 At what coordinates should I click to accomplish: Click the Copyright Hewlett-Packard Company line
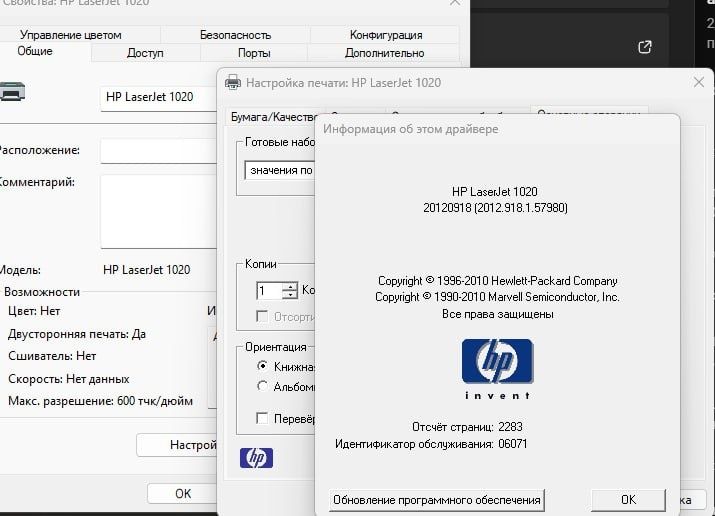[497, 281]
